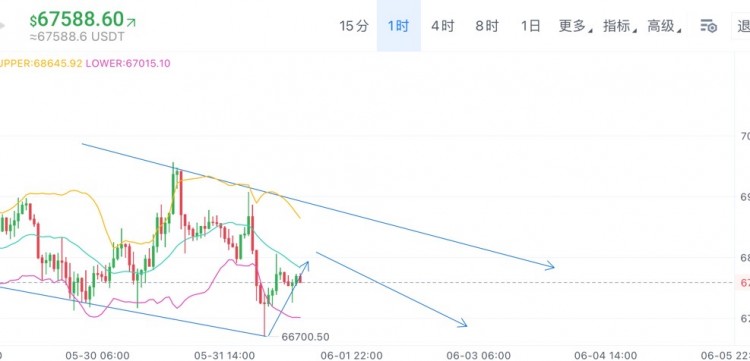This screenshot has height=361, width=750.
Task: Click the 66700.50 low price label
Action: [305, 337]
